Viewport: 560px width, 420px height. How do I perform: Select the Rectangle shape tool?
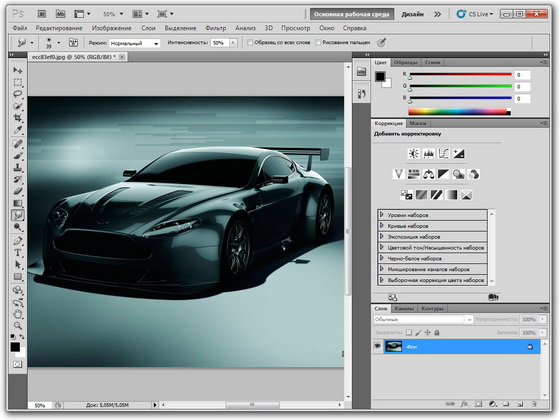[18, 277]
